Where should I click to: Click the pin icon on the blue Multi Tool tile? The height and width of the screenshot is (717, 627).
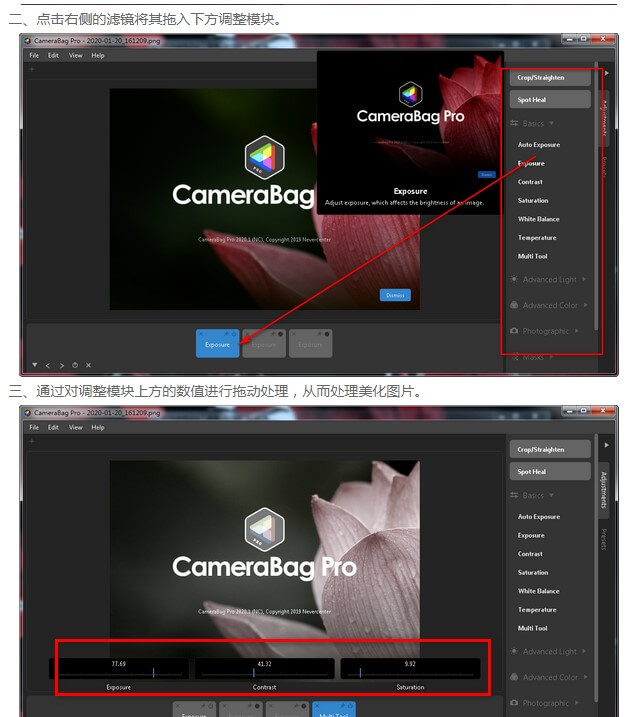[342, 706]
